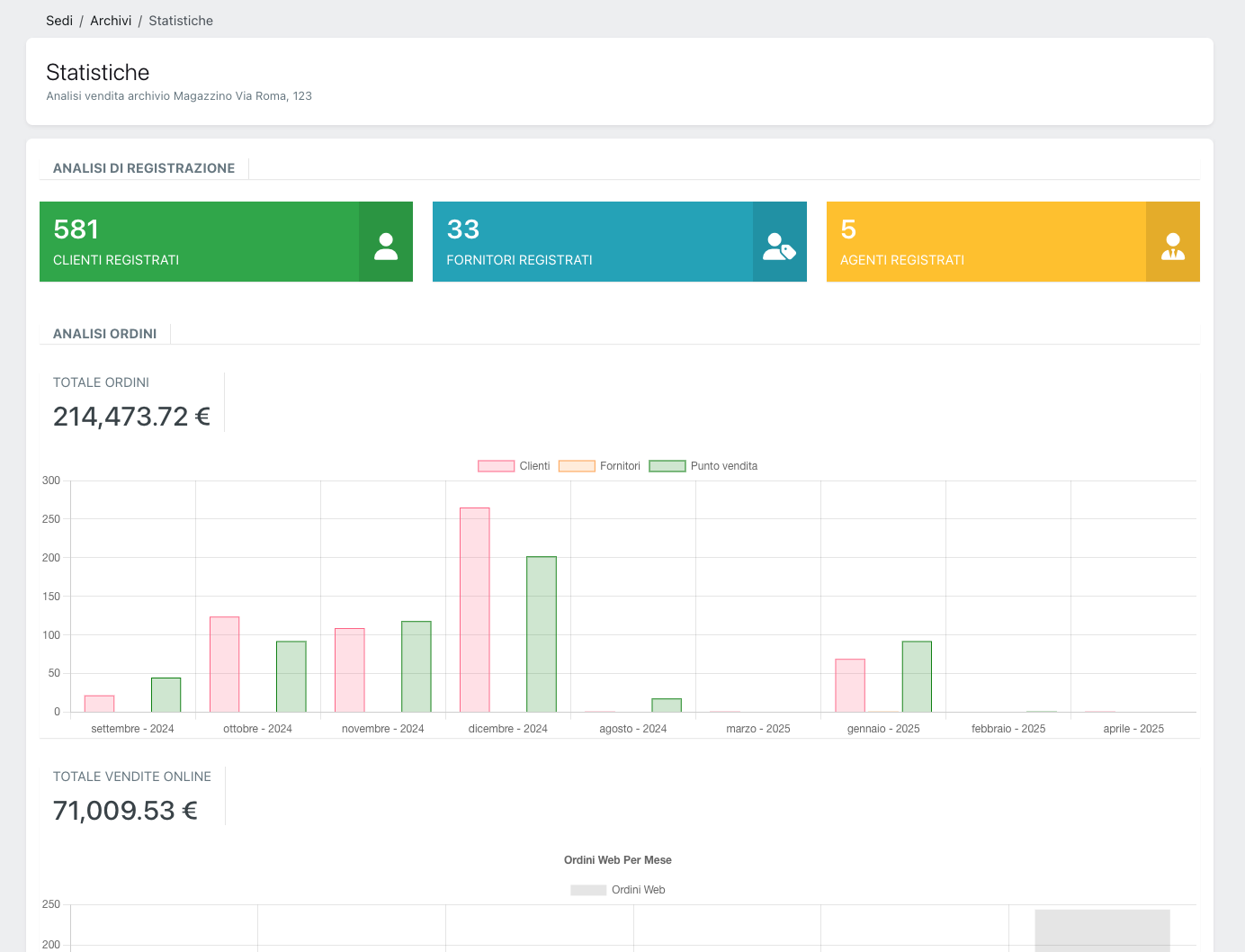Click the 5 Agenti Registrati count
This screenshot has height=952, width=1245.
[848, 229]
